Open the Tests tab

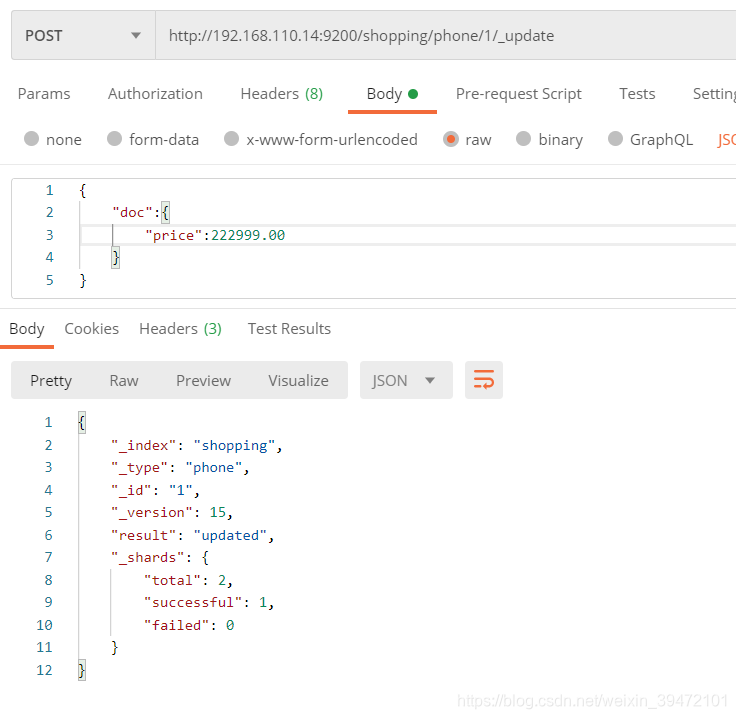pos(637,94)
